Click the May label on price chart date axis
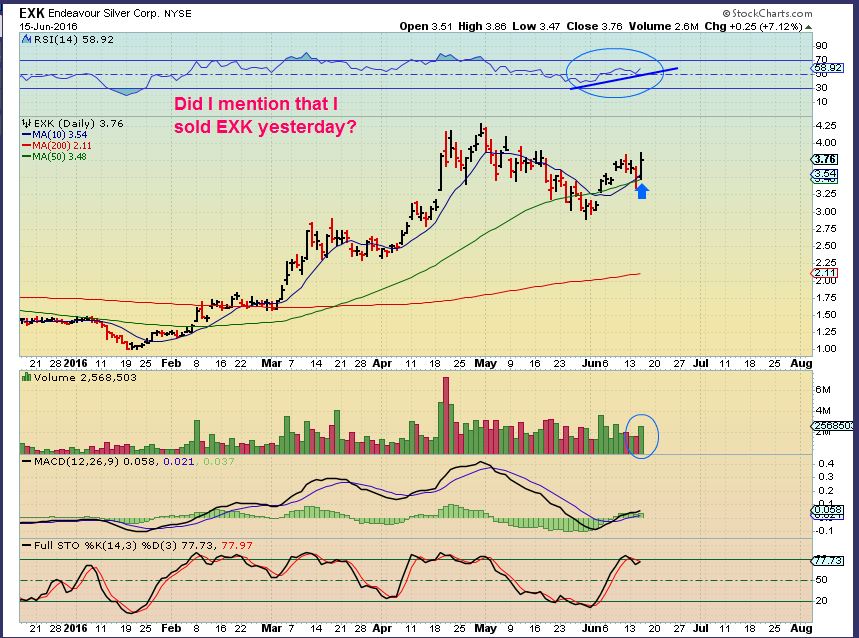The width and height of the screenshot is (859, 638). 485,363
